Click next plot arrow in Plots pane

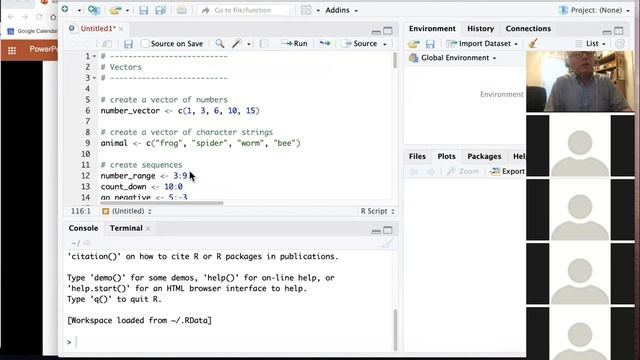(x=430, y=171)
